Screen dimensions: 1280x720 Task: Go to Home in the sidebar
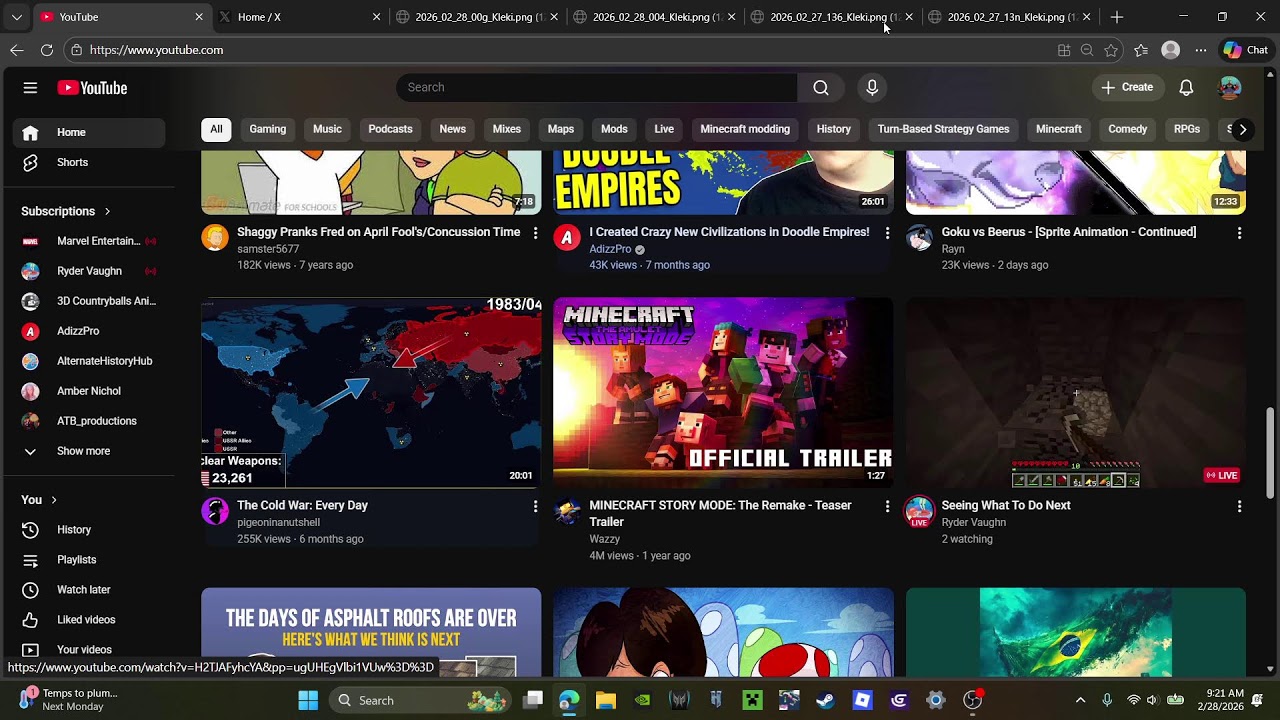click(89, 133)
